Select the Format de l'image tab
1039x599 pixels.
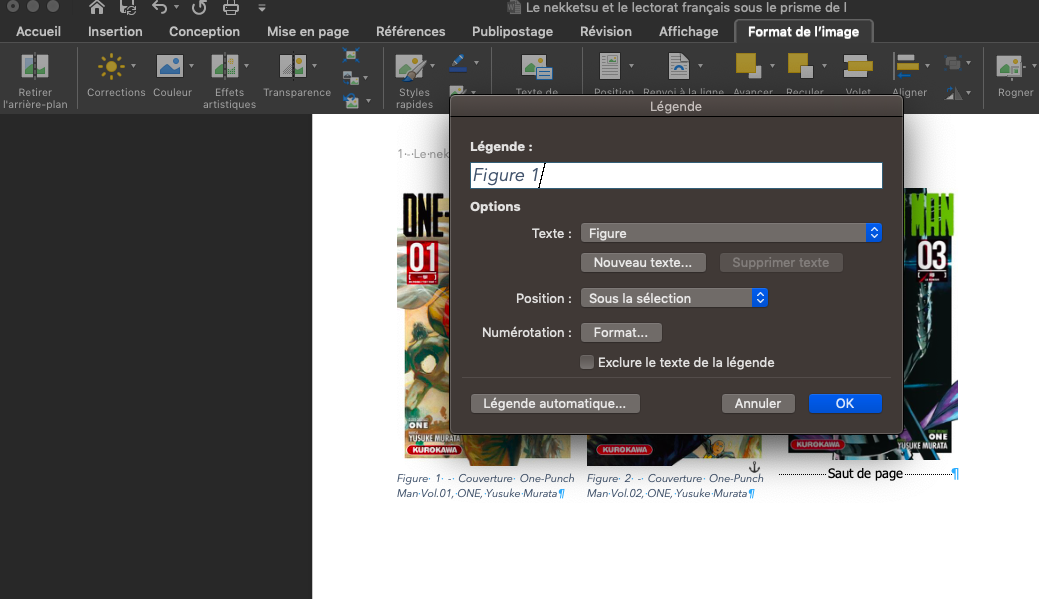click(804, 31)
